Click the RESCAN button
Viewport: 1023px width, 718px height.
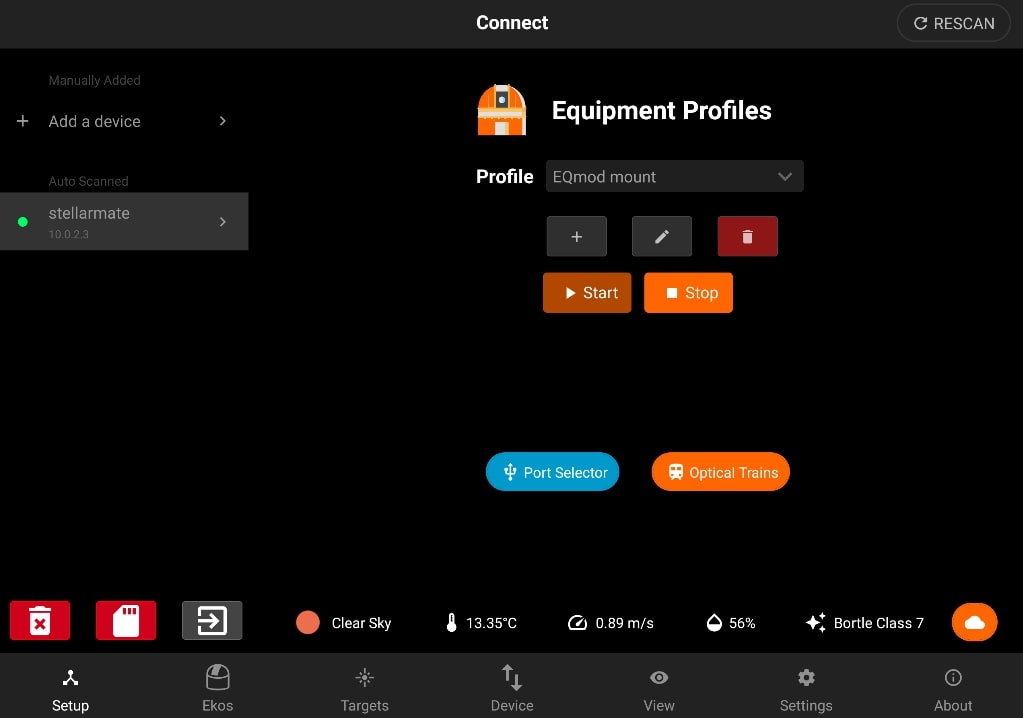[953, 23]
